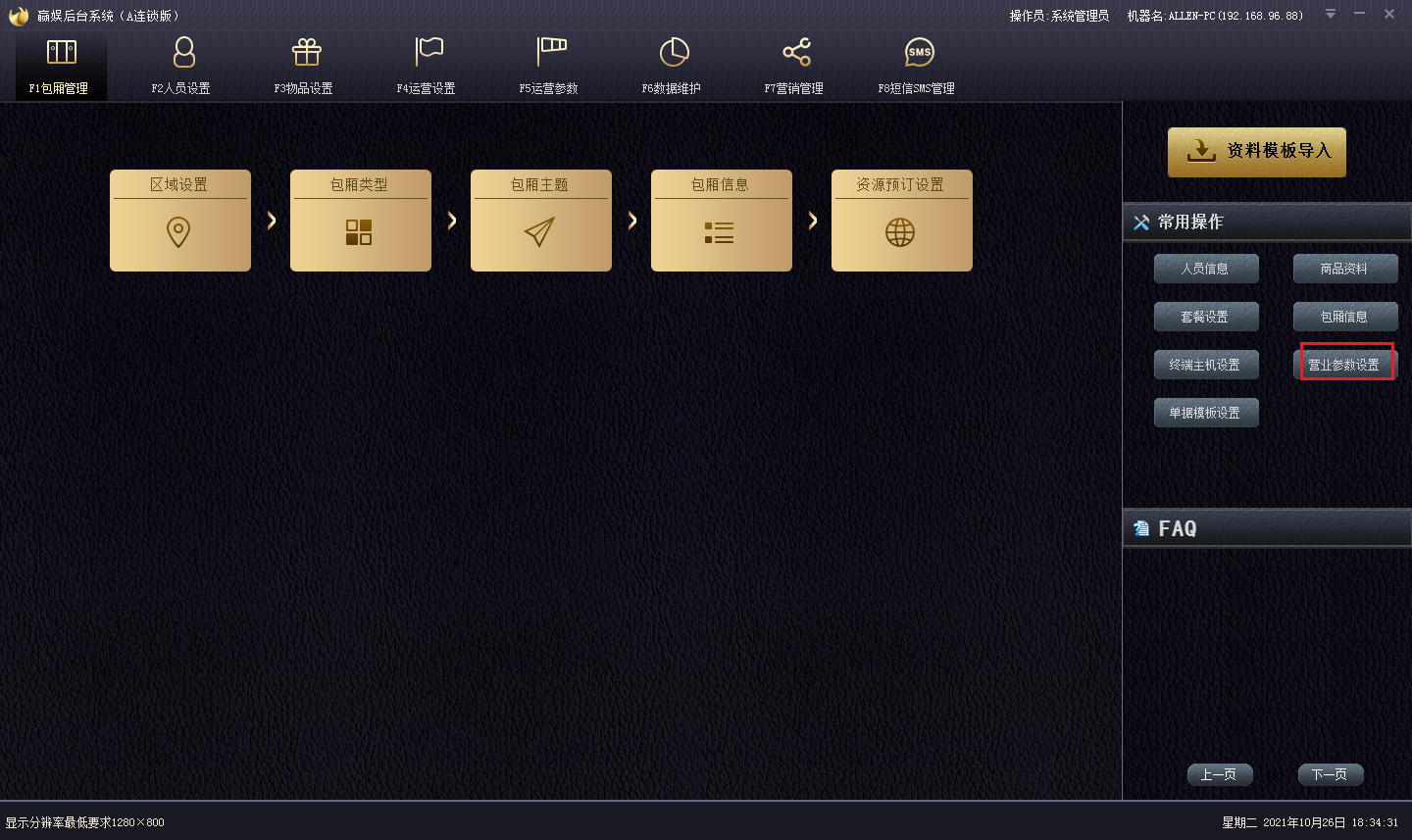Viewport: 1412px width, 840px height.
Task: Click the 常用操作 panel header
Action: 1267,222
